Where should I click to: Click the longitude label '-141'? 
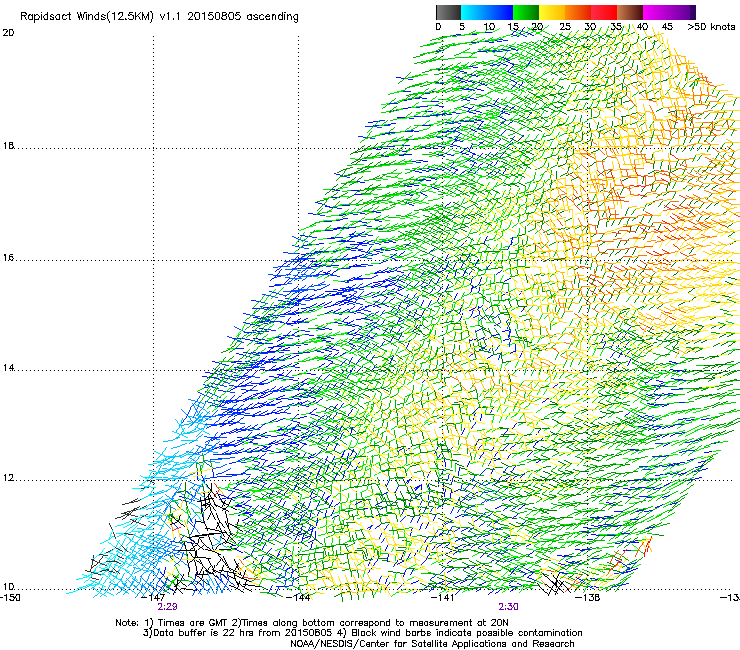pos(443,598)
